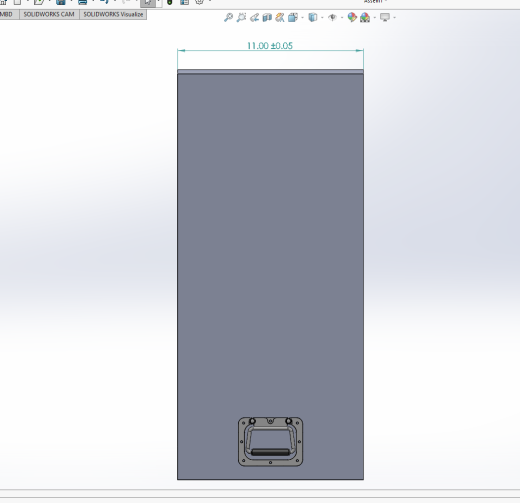Go back with the Previous View icon
The image size is (520, 503).
[254, 17]
